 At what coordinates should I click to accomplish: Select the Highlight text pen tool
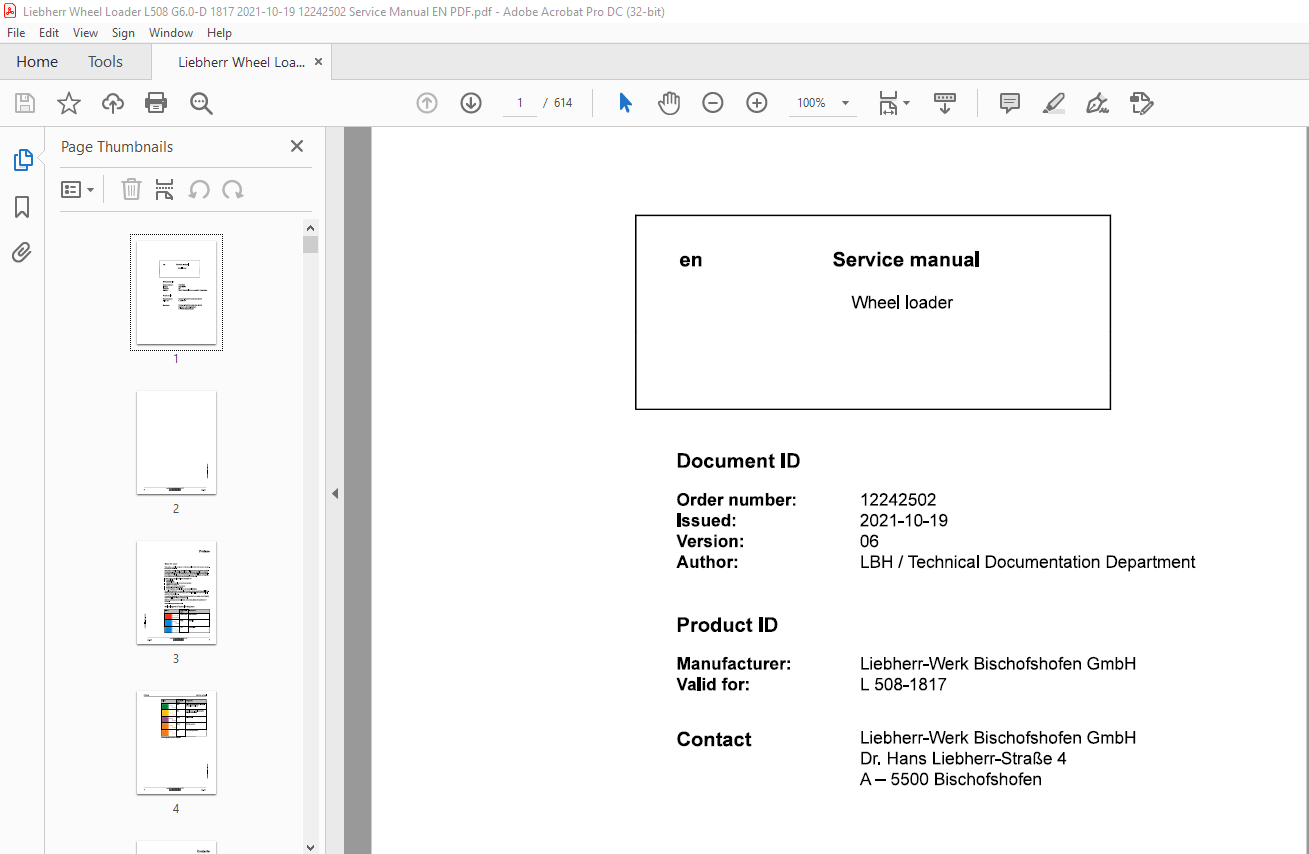click(1053, 103)
